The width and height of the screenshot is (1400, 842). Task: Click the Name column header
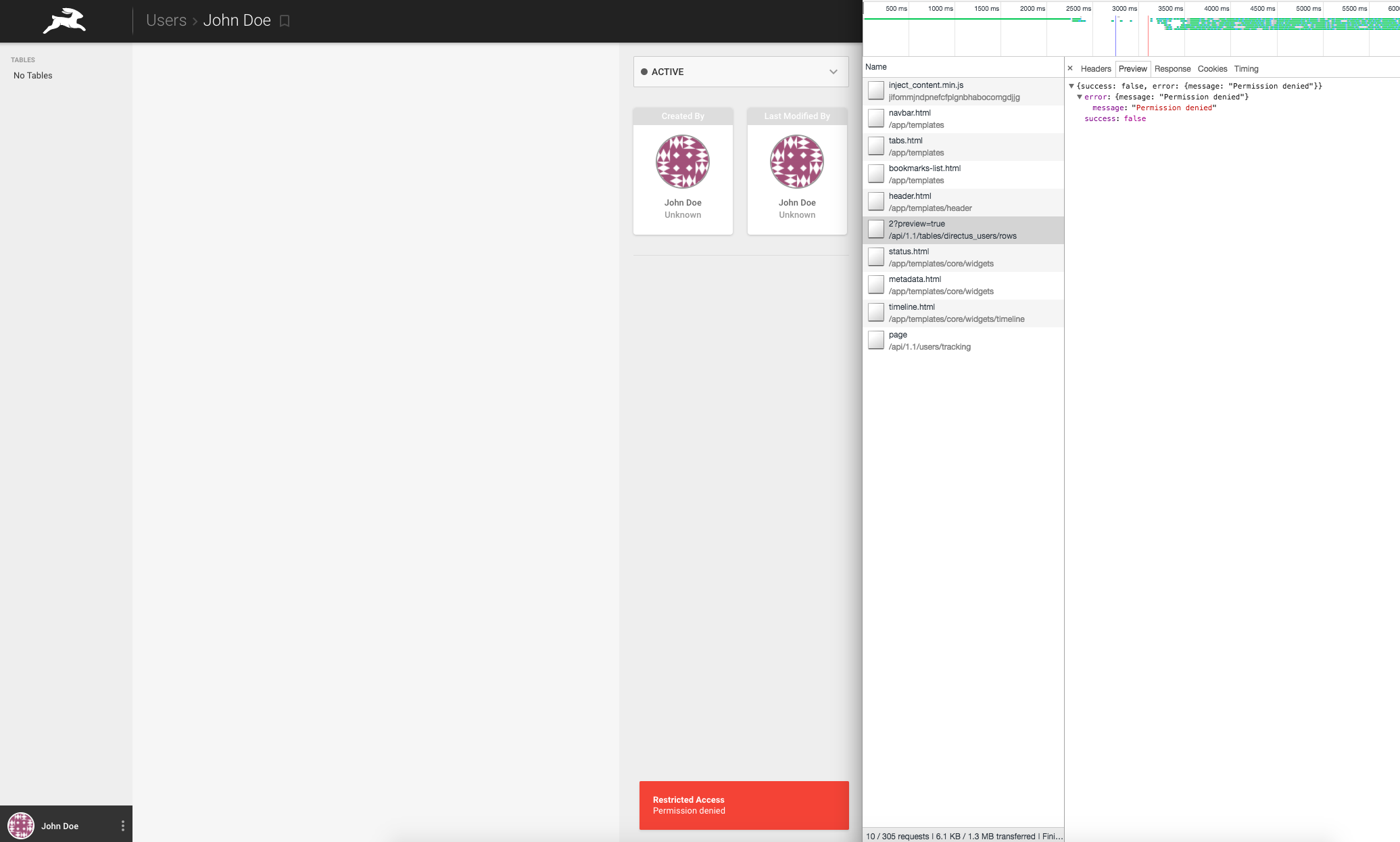(x=963, y=67)
